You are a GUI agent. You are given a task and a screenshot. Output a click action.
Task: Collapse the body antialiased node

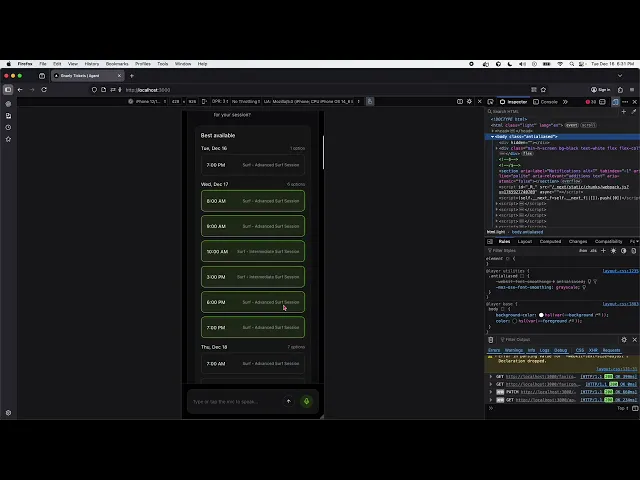492,137
